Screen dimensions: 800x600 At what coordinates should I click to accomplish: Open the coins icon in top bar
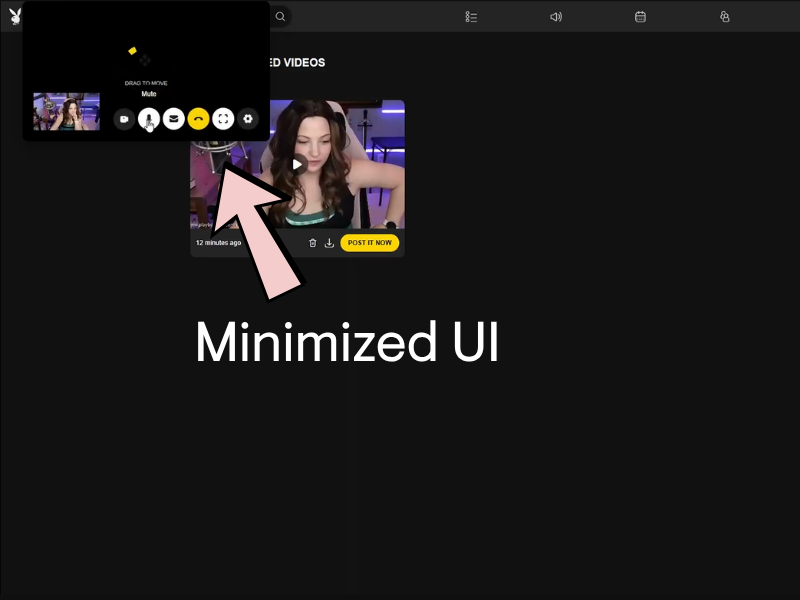[x=724, y=17]
